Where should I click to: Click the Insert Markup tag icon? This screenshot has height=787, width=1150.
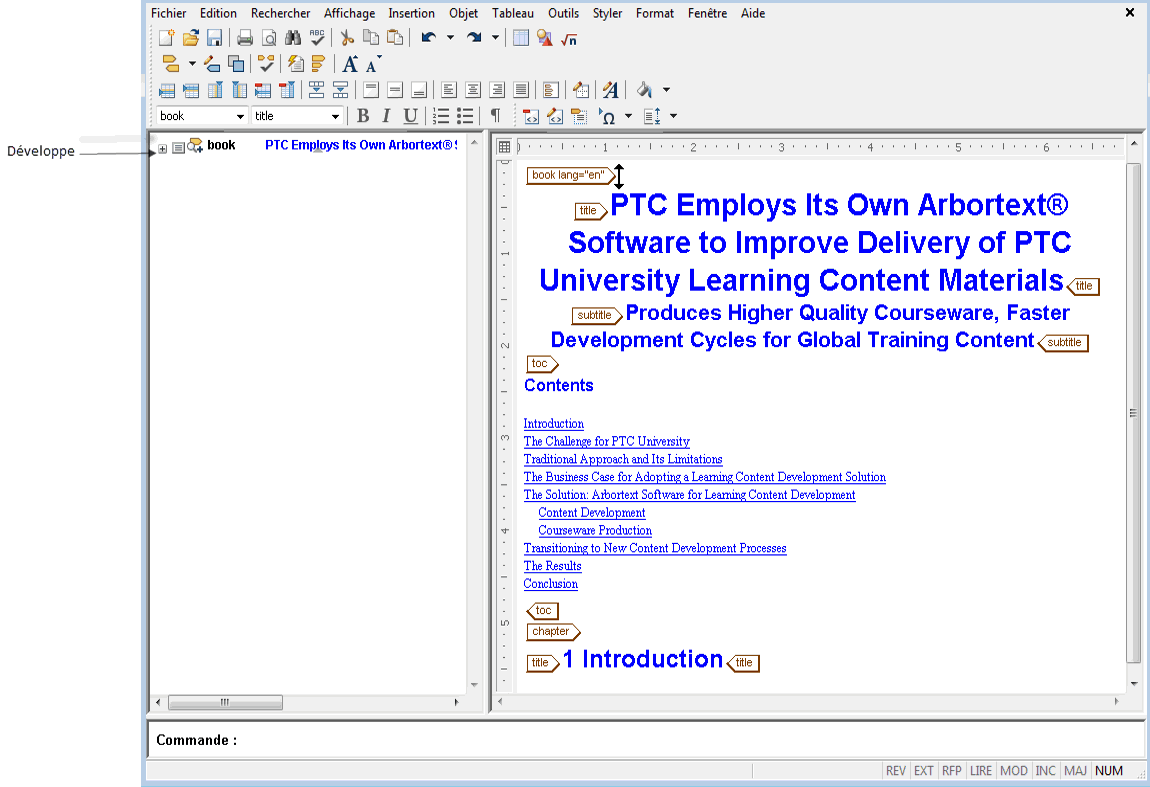[x=171, y=64]
